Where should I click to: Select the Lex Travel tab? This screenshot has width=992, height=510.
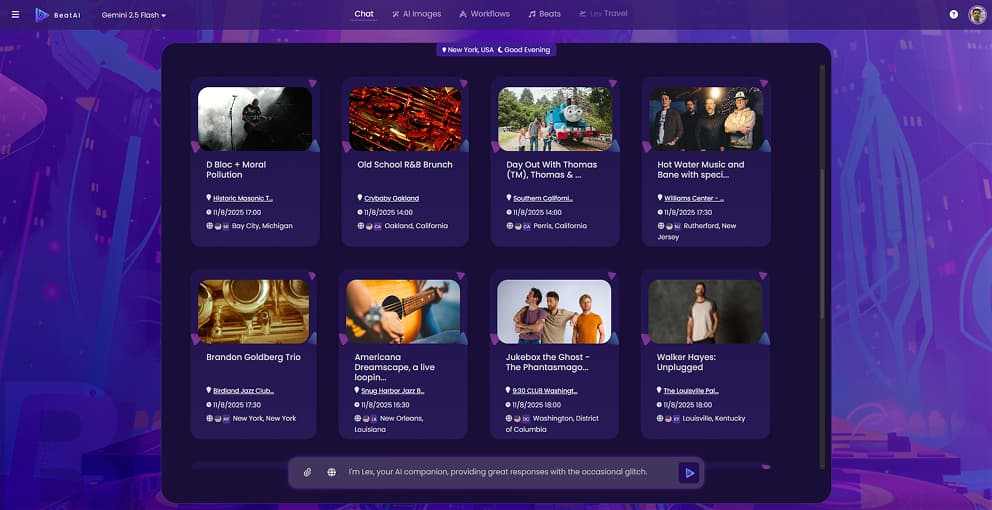tap(603, 14)
